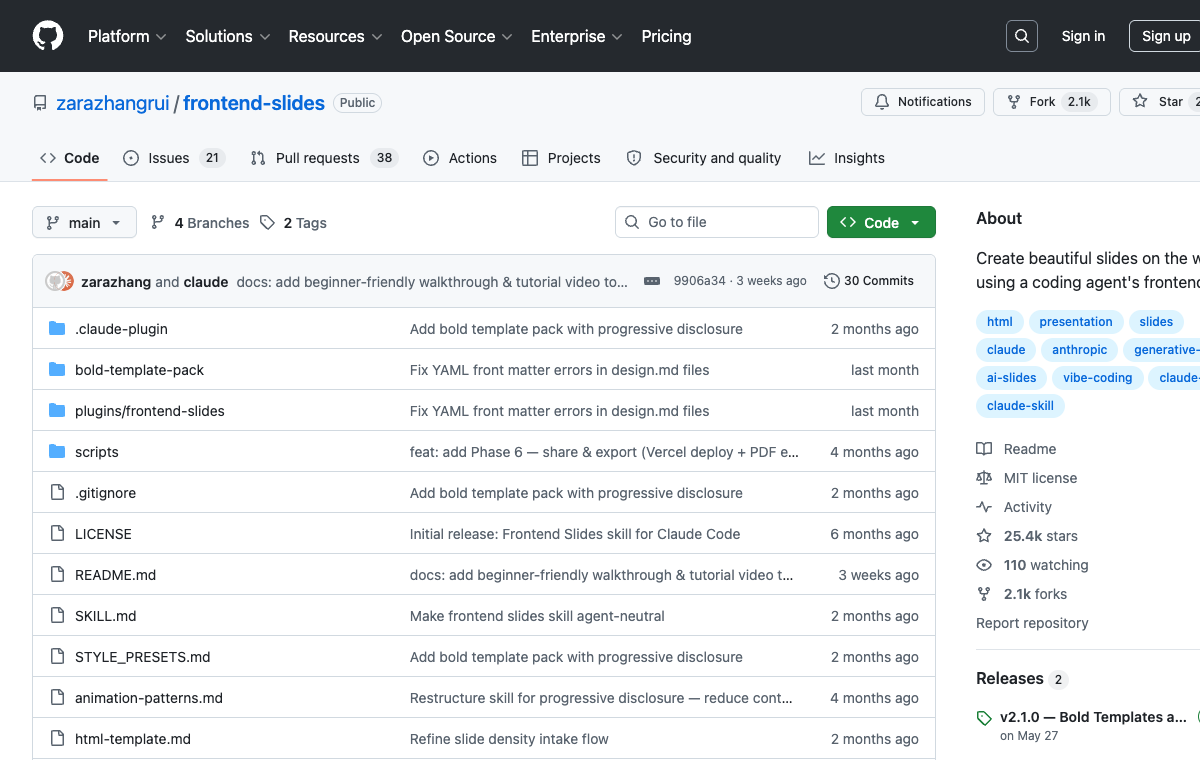Viewport: 1200px width, 760px height.
Task: Star the repository with Star button
Action: click(x=1160, y=102)
